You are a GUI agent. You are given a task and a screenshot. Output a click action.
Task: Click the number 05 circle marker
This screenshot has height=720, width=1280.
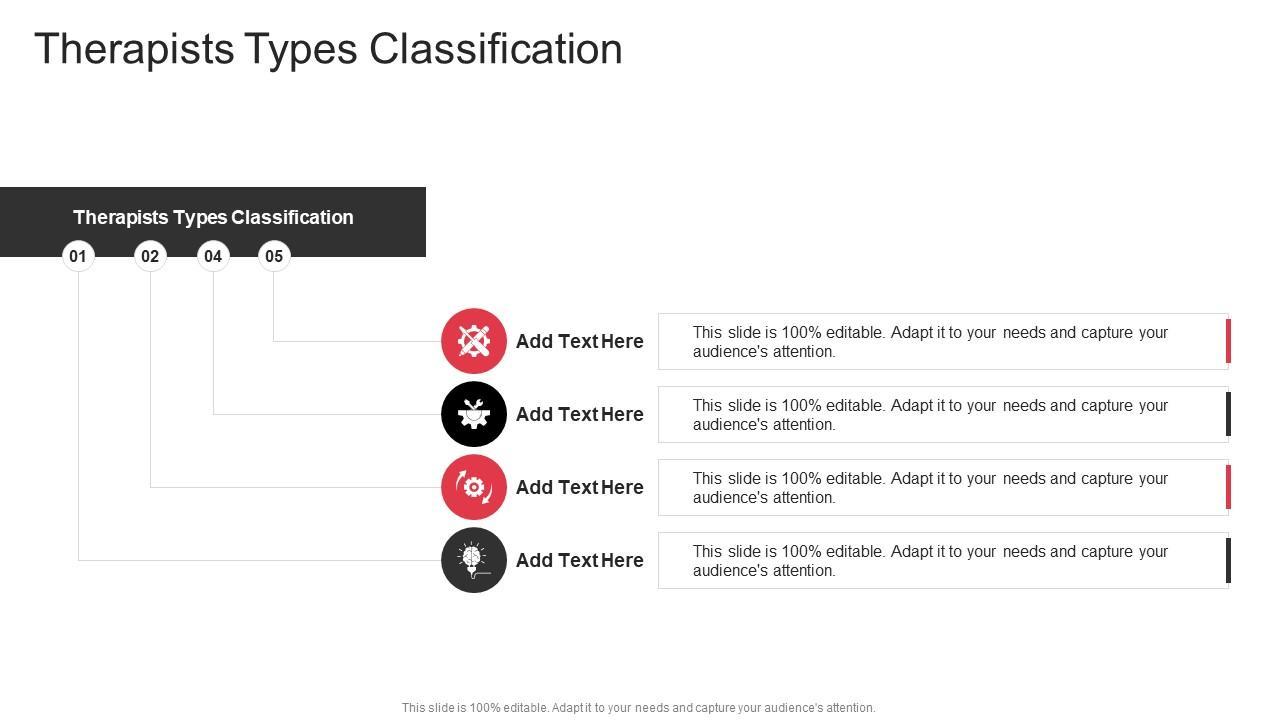click(x=274, y=256)
